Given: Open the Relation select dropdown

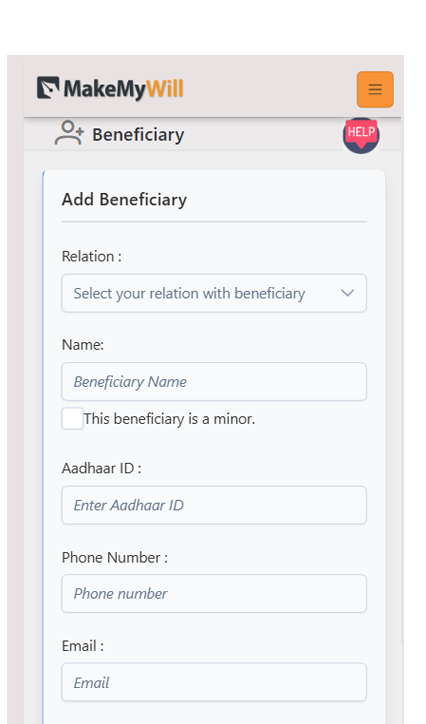Looking at the screenshot, I should click(214, 293).
